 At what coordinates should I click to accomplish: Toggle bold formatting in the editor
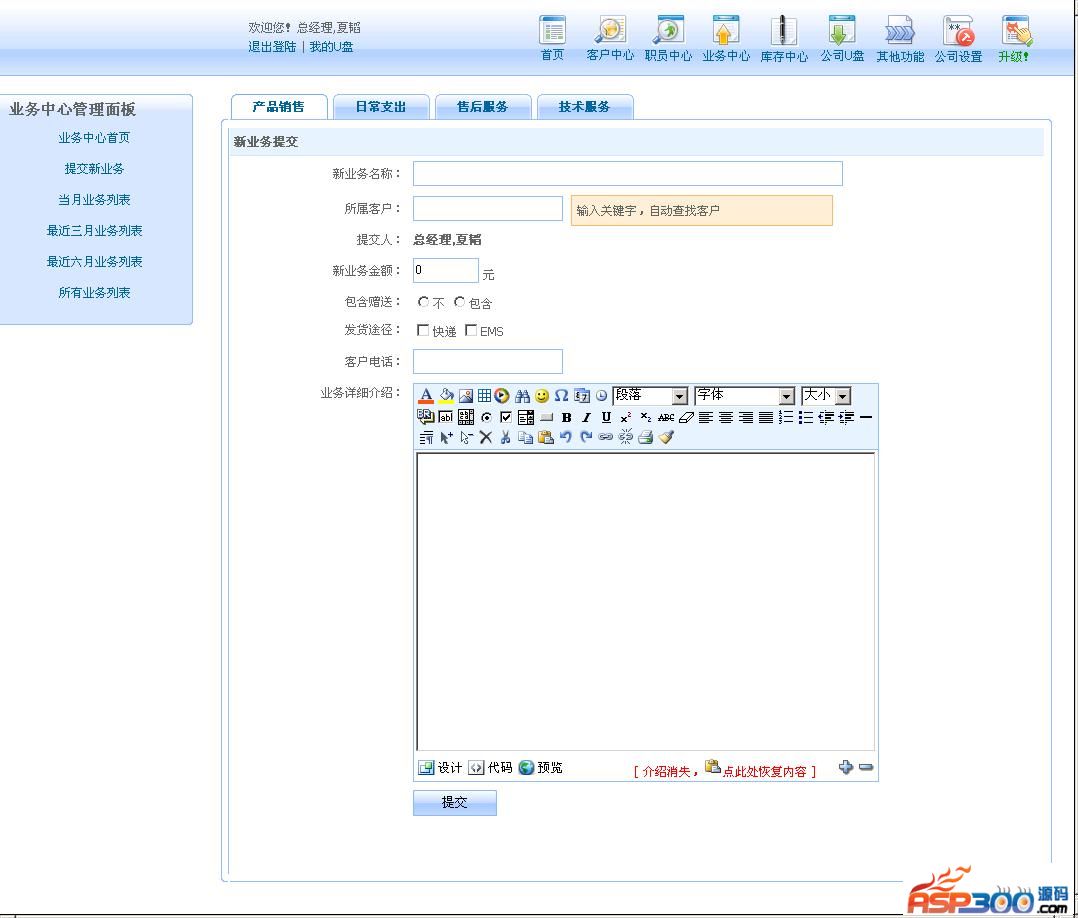[x=566, y=417]
